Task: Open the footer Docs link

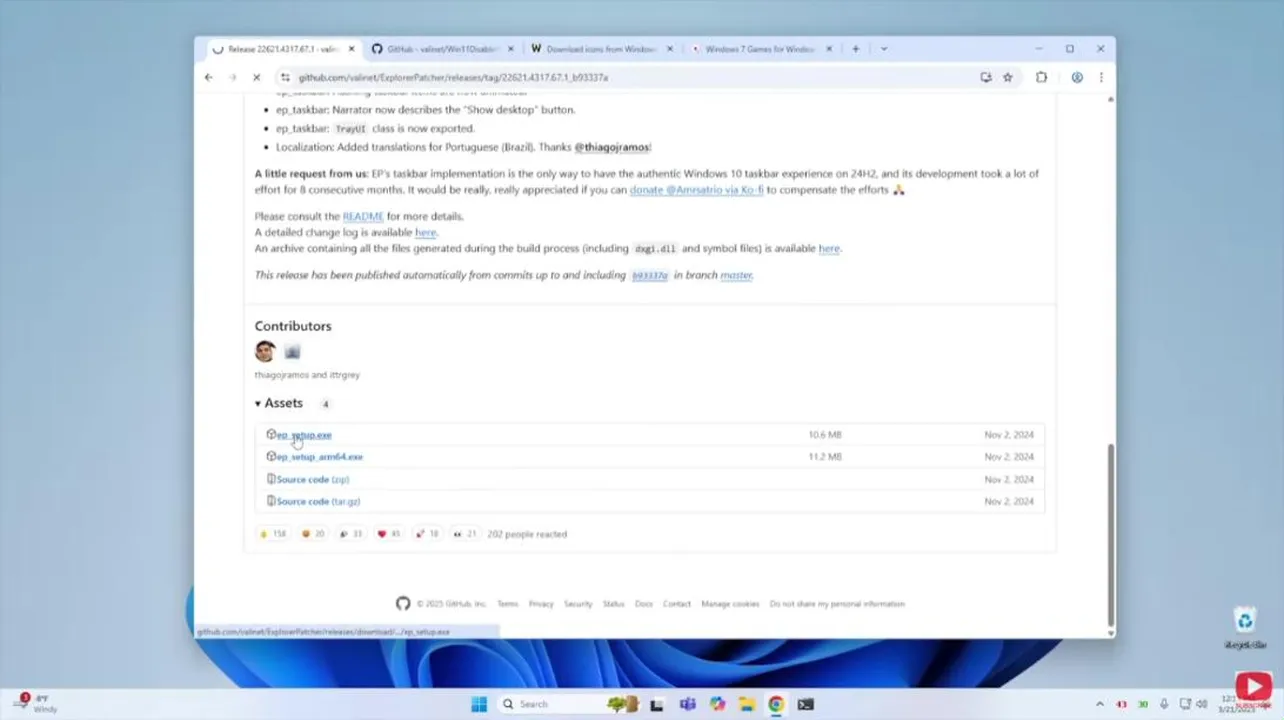Action: pyautogui.click(x=644, y=604)
